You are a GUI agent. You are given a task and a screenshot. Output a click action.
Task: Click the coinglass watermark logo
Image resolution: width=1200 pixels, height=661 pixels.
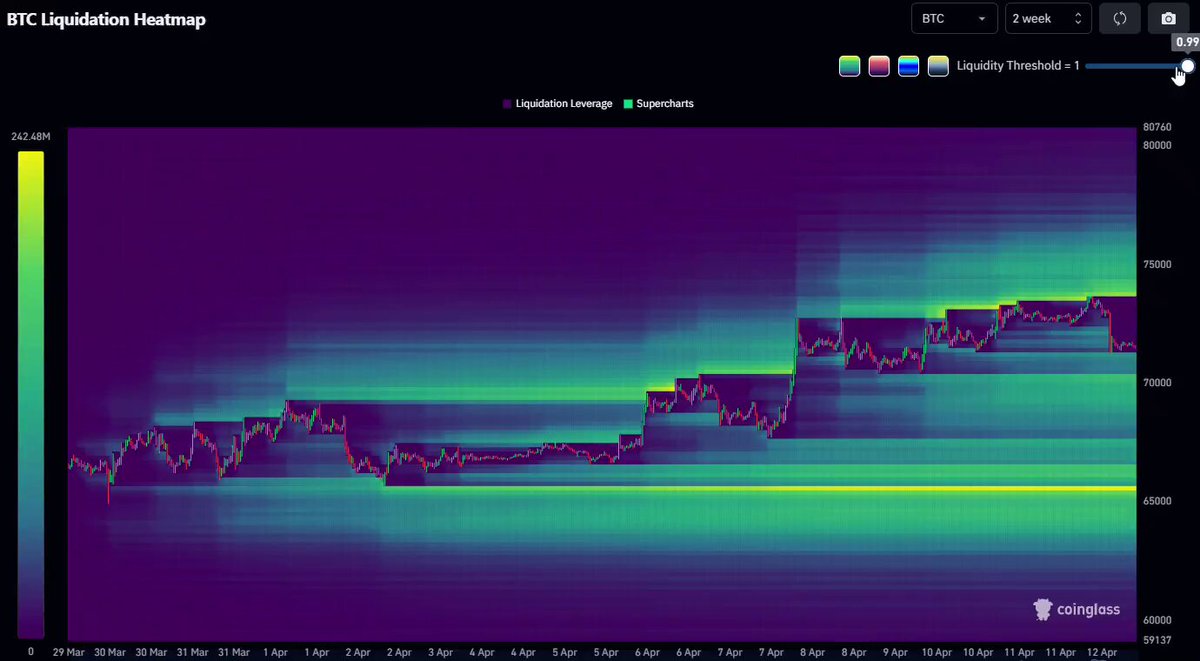(1076, 609)
